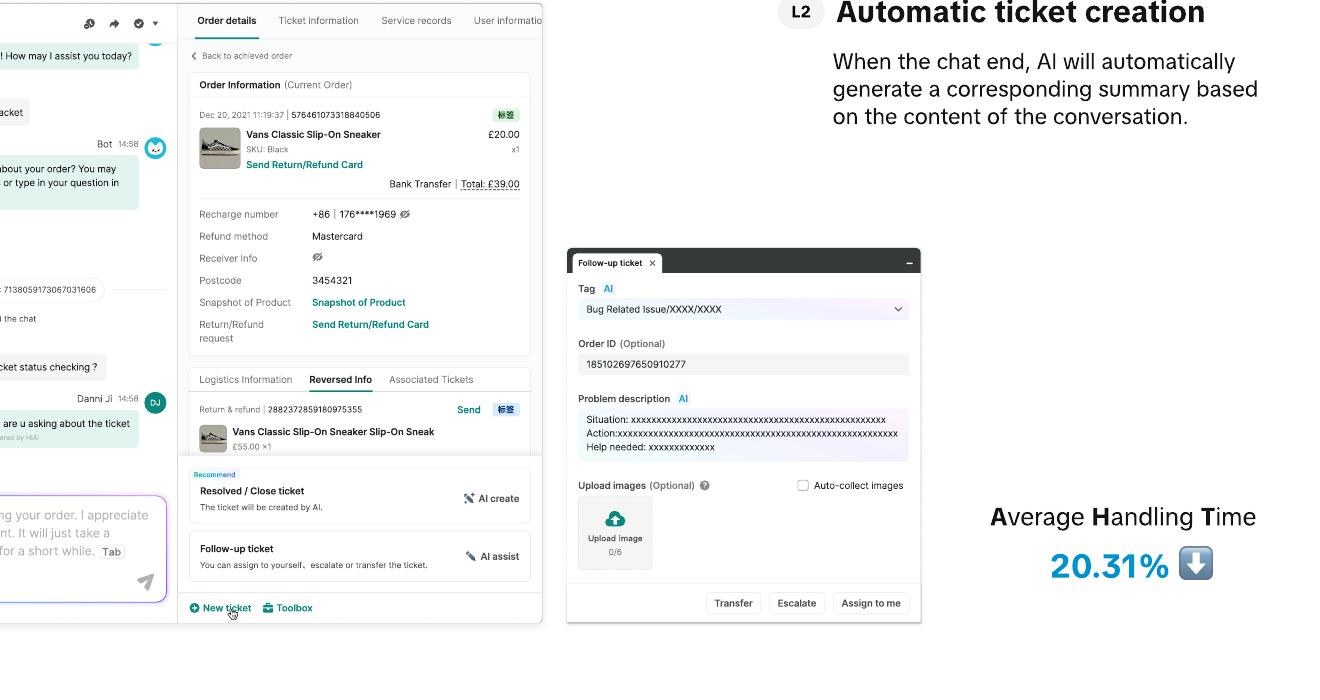
Task: Open the Snapshot of Product link
Action: [x=359, y=302]
